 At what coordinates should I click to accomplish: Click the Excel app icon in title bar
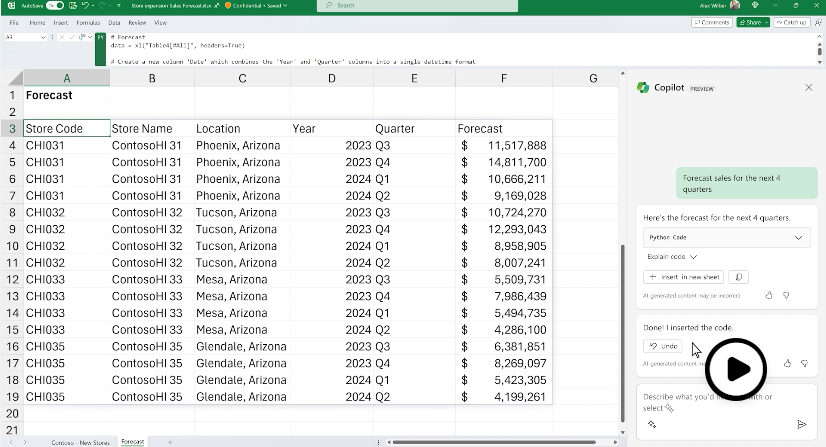11,5
